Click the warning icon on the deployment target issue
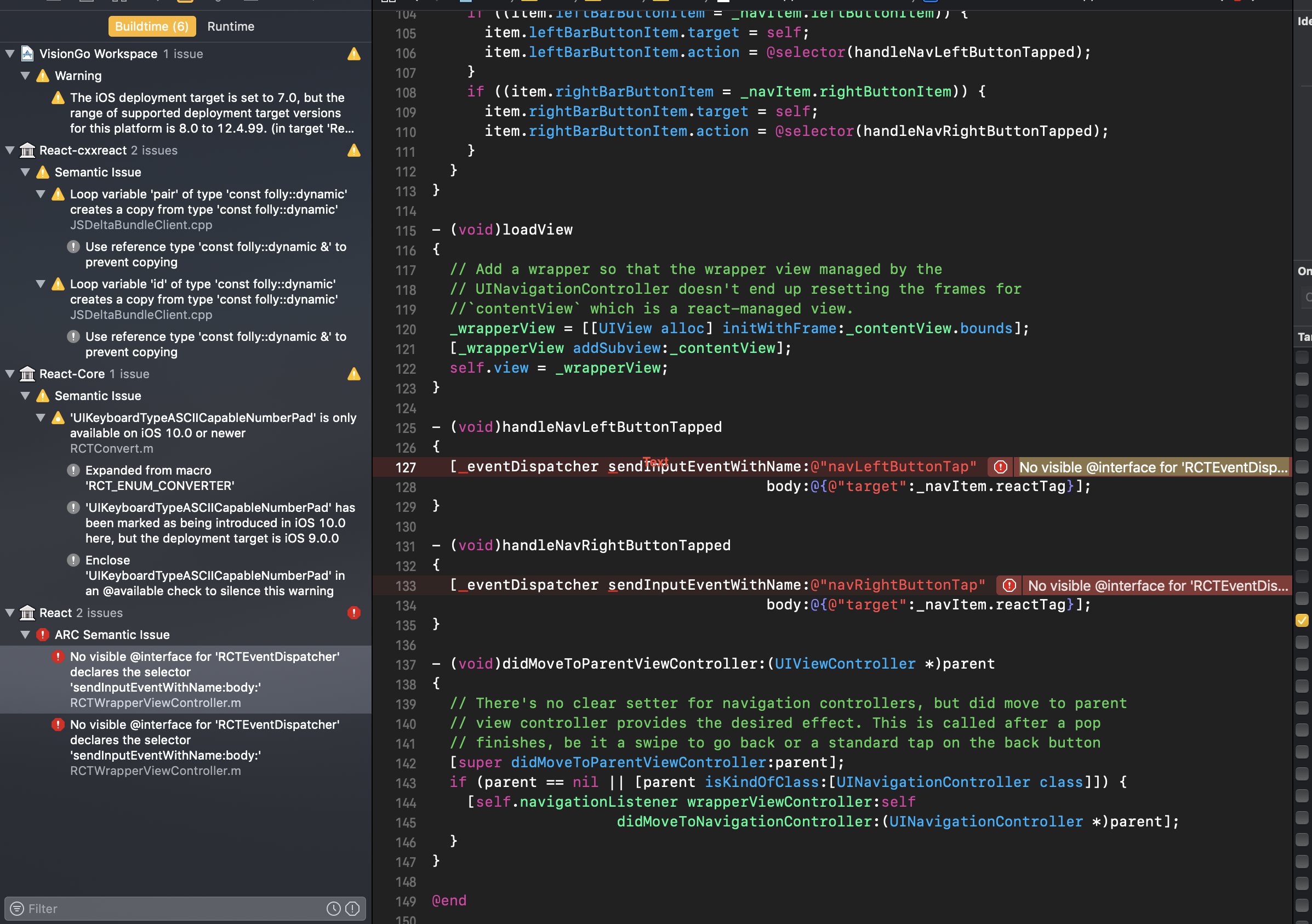Image resolution: width=1312 pixels, height=924 pixels. pos(57,98)
